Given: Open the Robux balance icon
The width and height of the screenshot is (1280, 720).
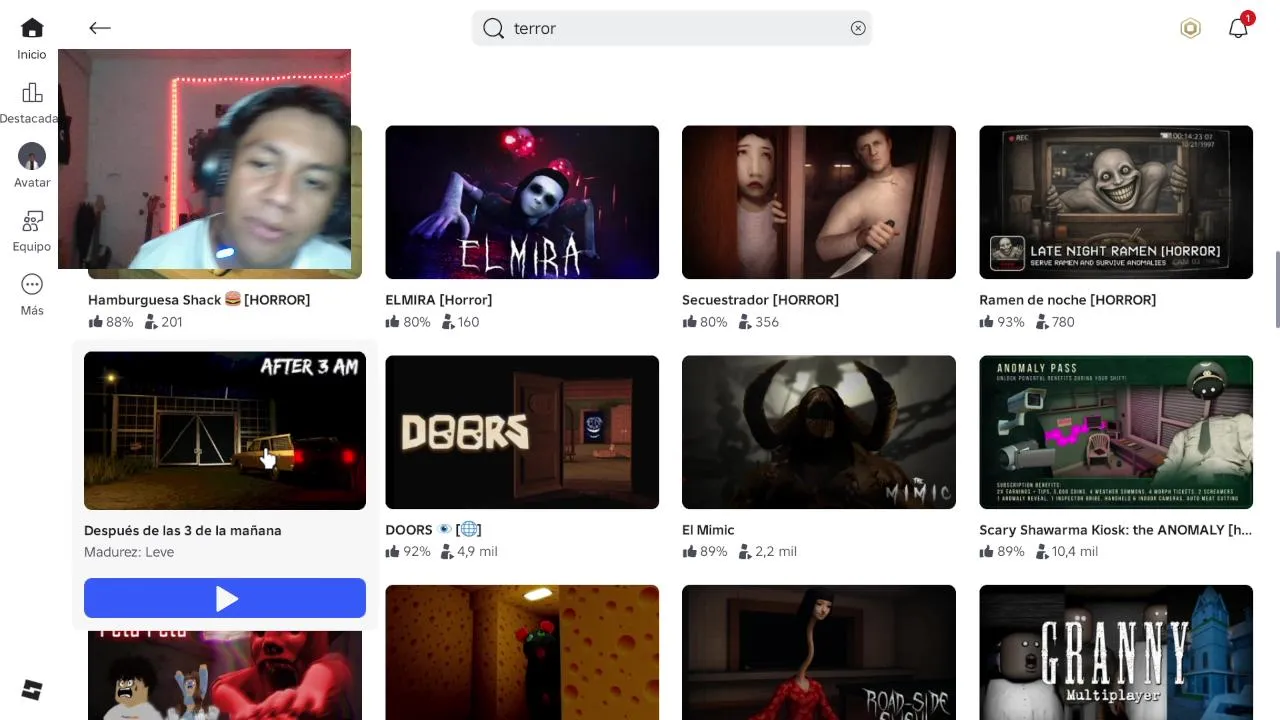Looking at the screenshot, I should pyautogui.click(x=1190, y=28).
